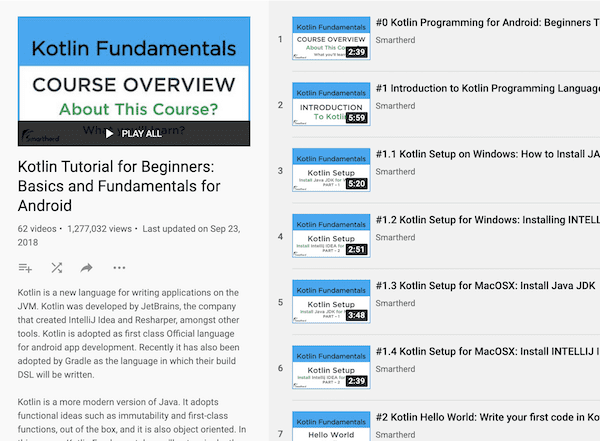Click the playlist title Kotlin Tutorial for Beginners
The image size is (600, 441).
(124, 185)
